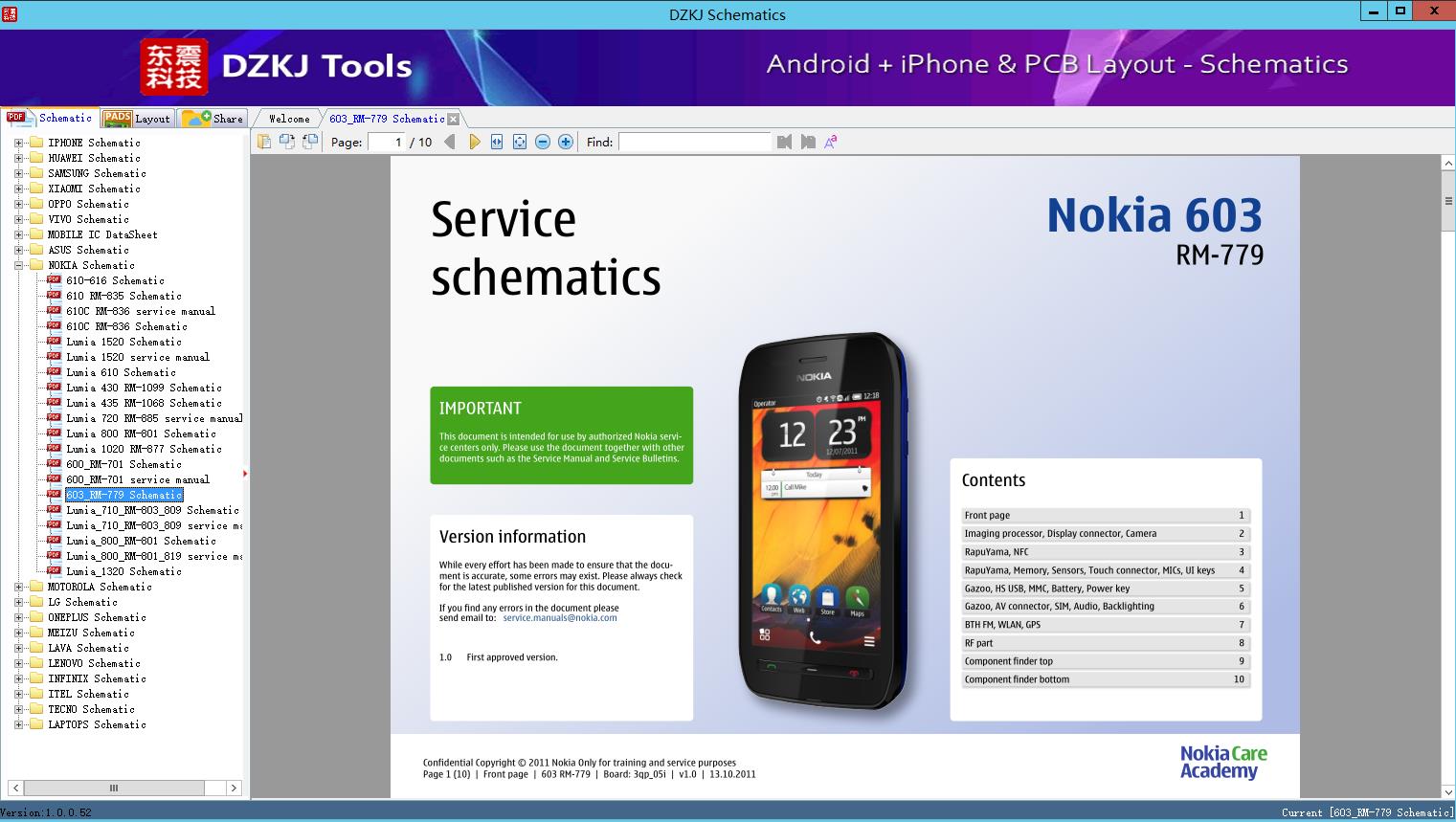Click the 'RF part' contents row
This screenshot has height=822, width=1456.
[x=1105, y=643]
